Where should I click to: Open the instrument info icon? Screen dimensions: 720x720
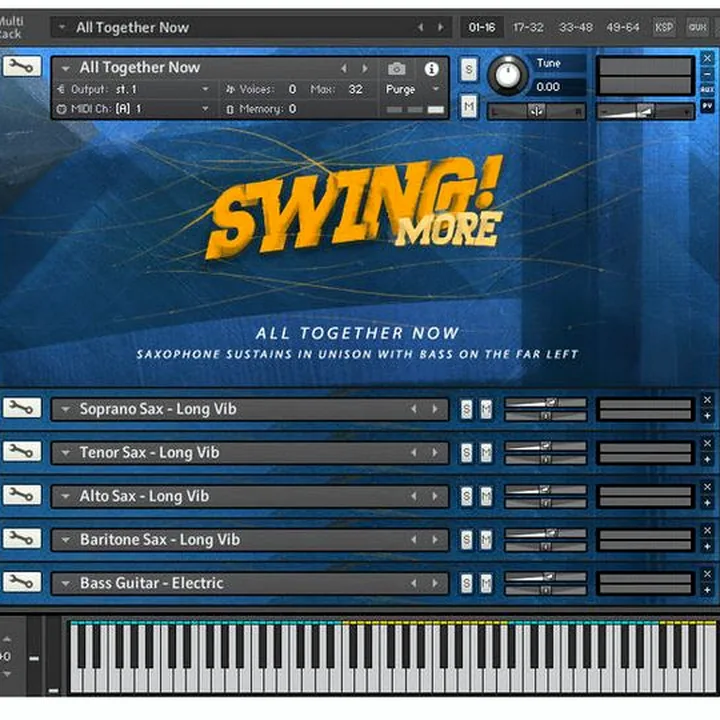(431, 69)
